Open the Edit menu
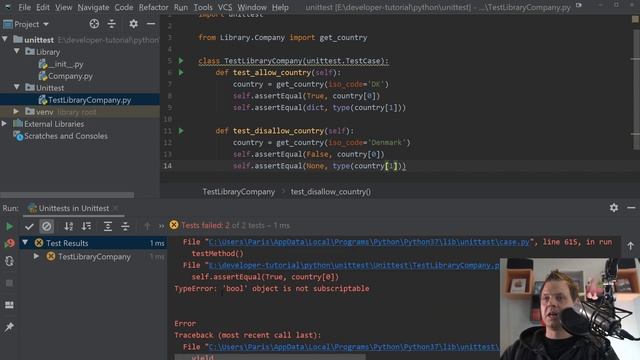The image size is (640, 360). pos(42,7)
